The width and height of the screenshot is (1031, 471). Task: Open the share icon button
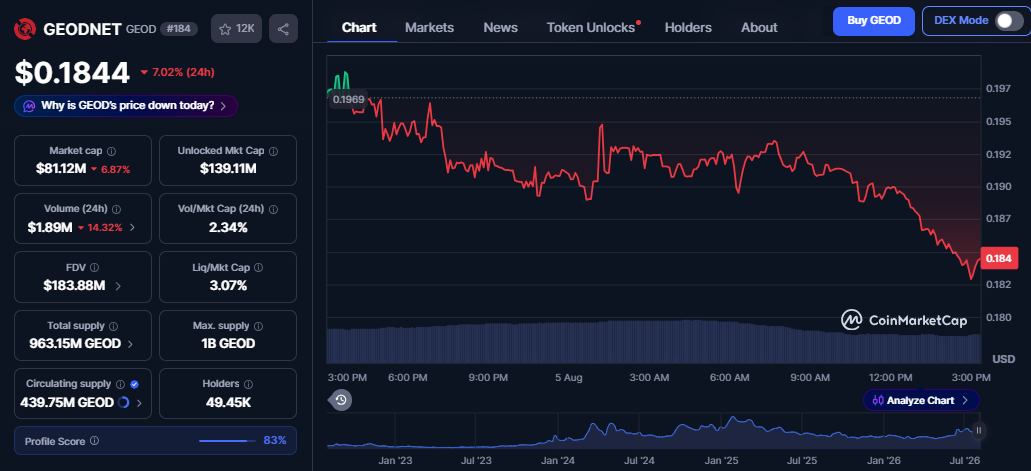coord(283,29)
